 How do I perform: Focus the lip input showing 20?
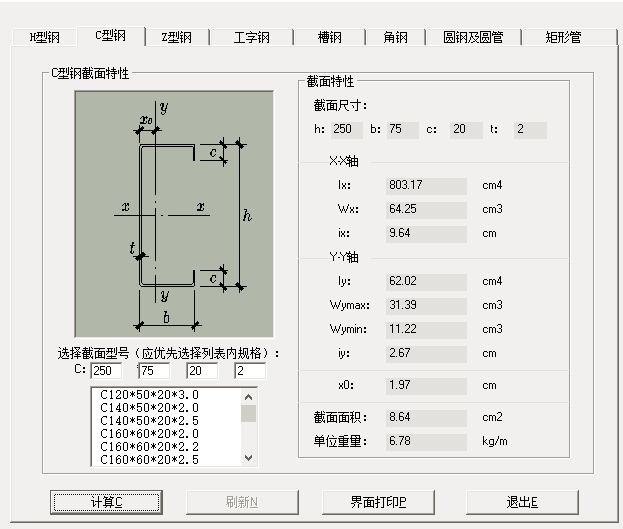[x=202, y=370]
